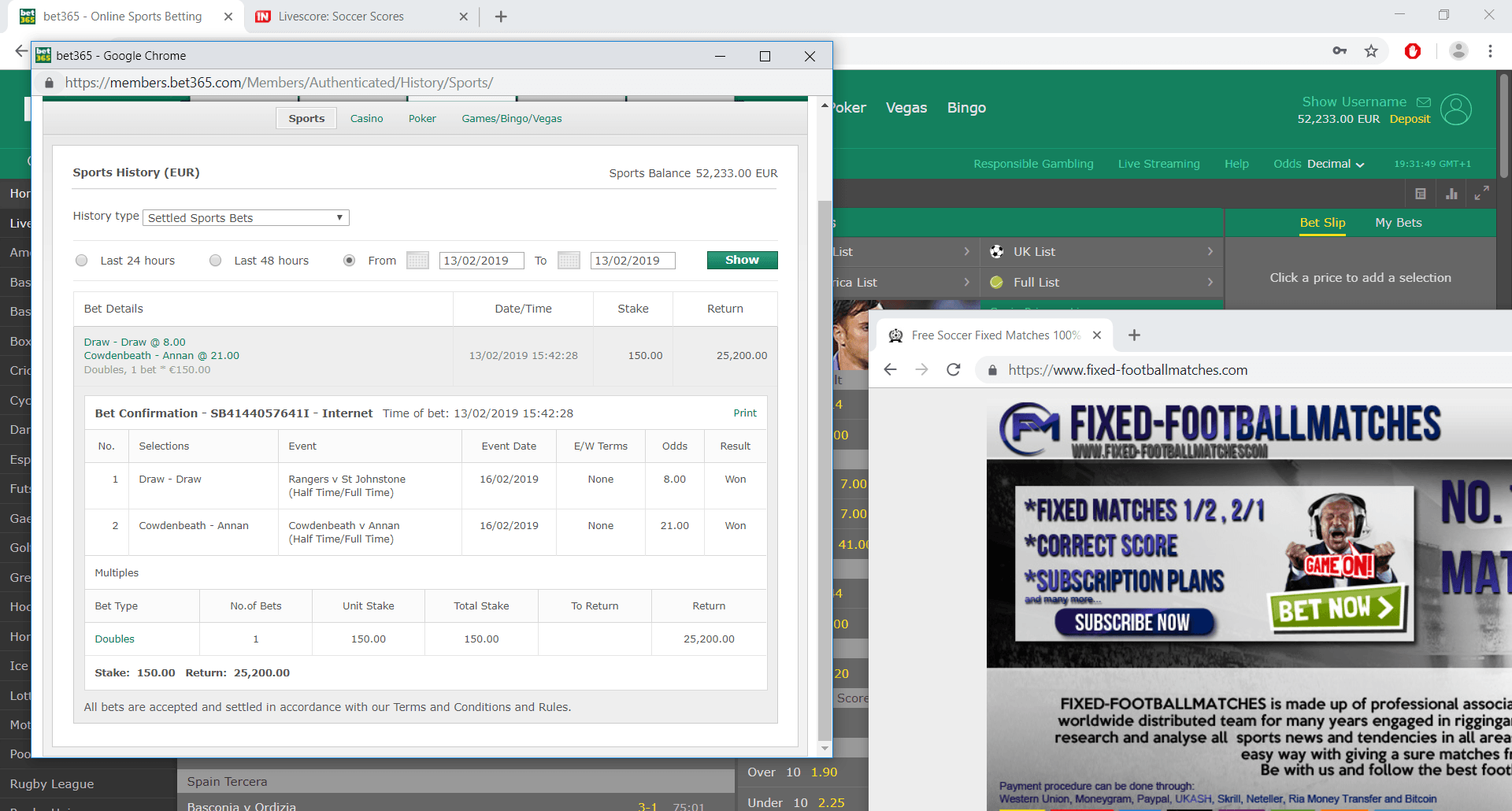Click the Rugby League sidebar item
1512x811 pixels.
pos(52,784)
